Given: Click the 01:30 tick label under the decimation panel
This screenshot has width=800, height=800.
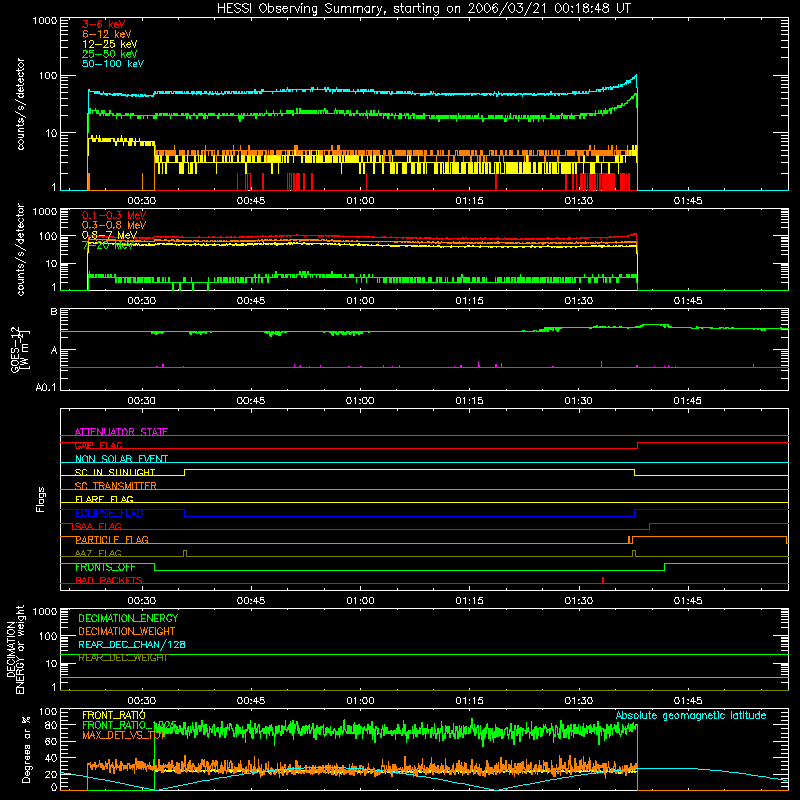Looking at the screenshot, I should tap(579, 701).
